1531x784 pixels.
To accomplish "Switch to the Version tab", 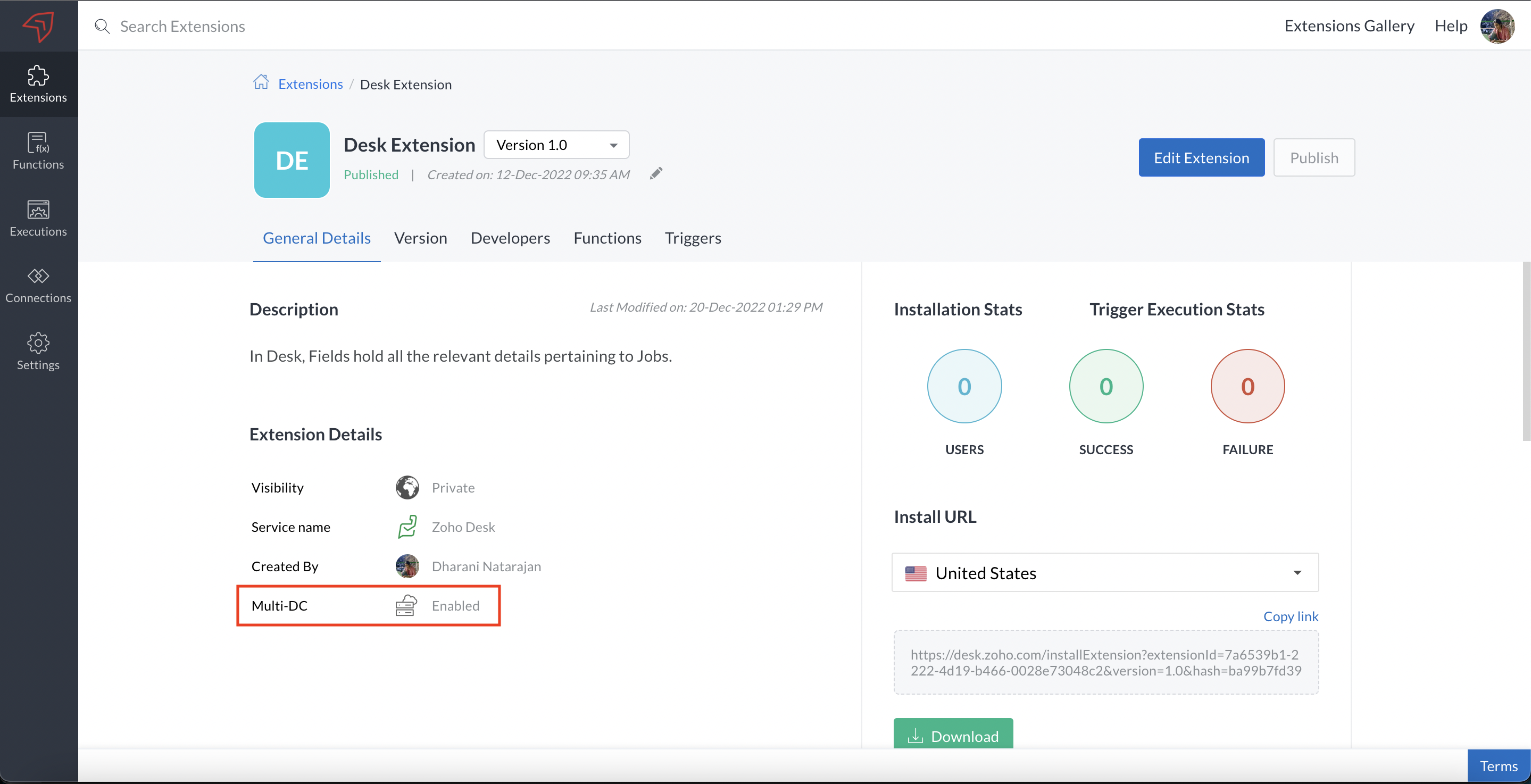I will [x=420, y=238].
